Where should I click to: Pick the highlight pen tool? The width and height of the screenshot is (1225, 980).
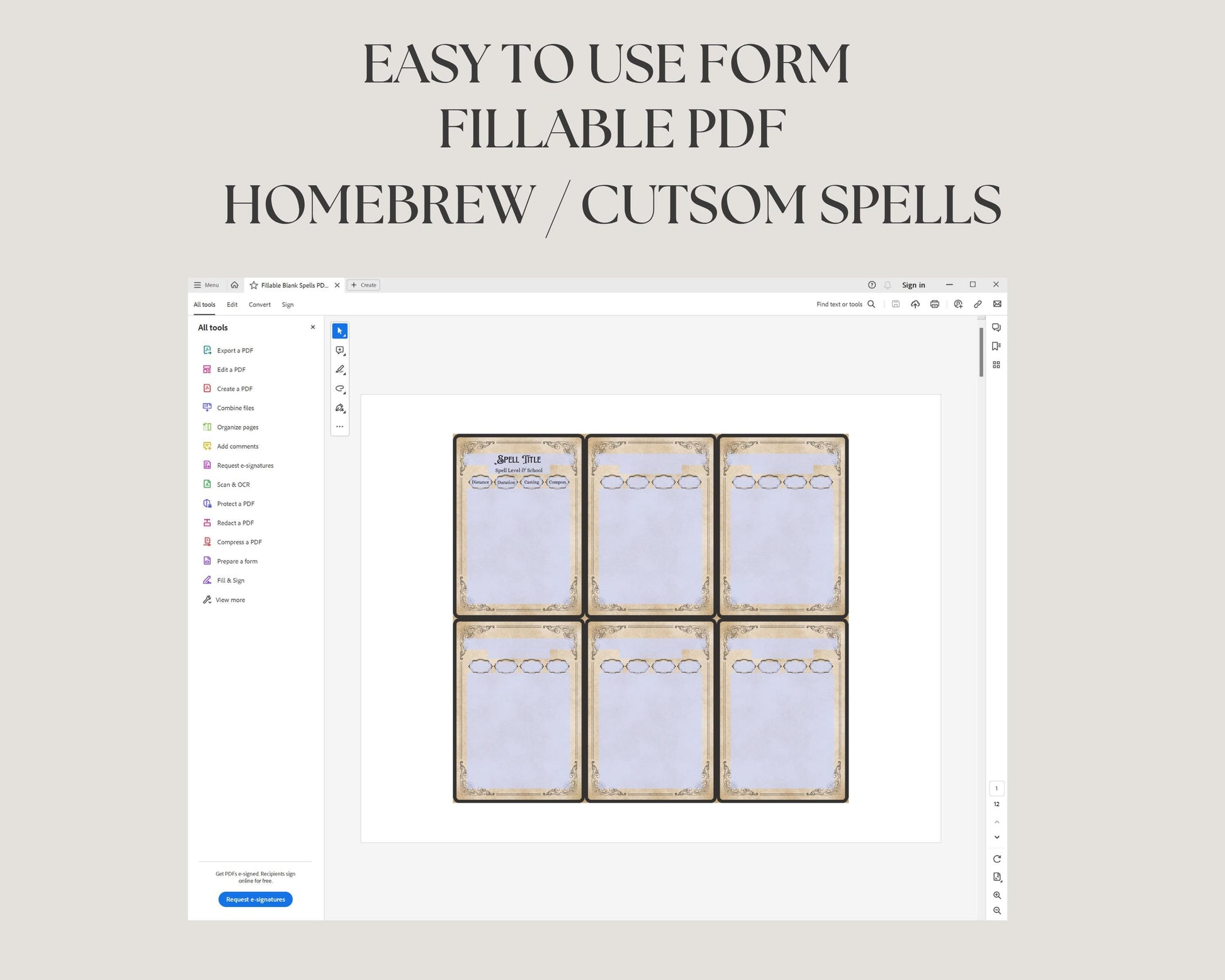tap(339, 369)
